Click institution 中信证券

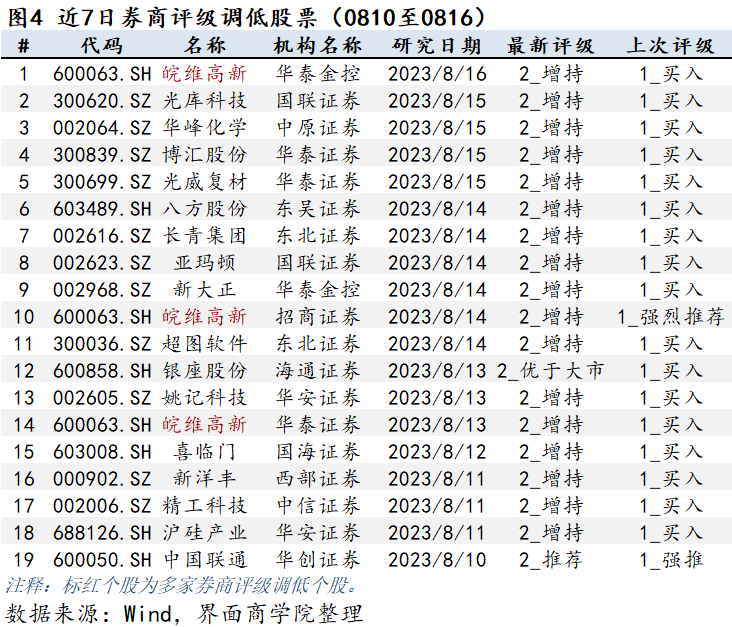click(318, 506)
